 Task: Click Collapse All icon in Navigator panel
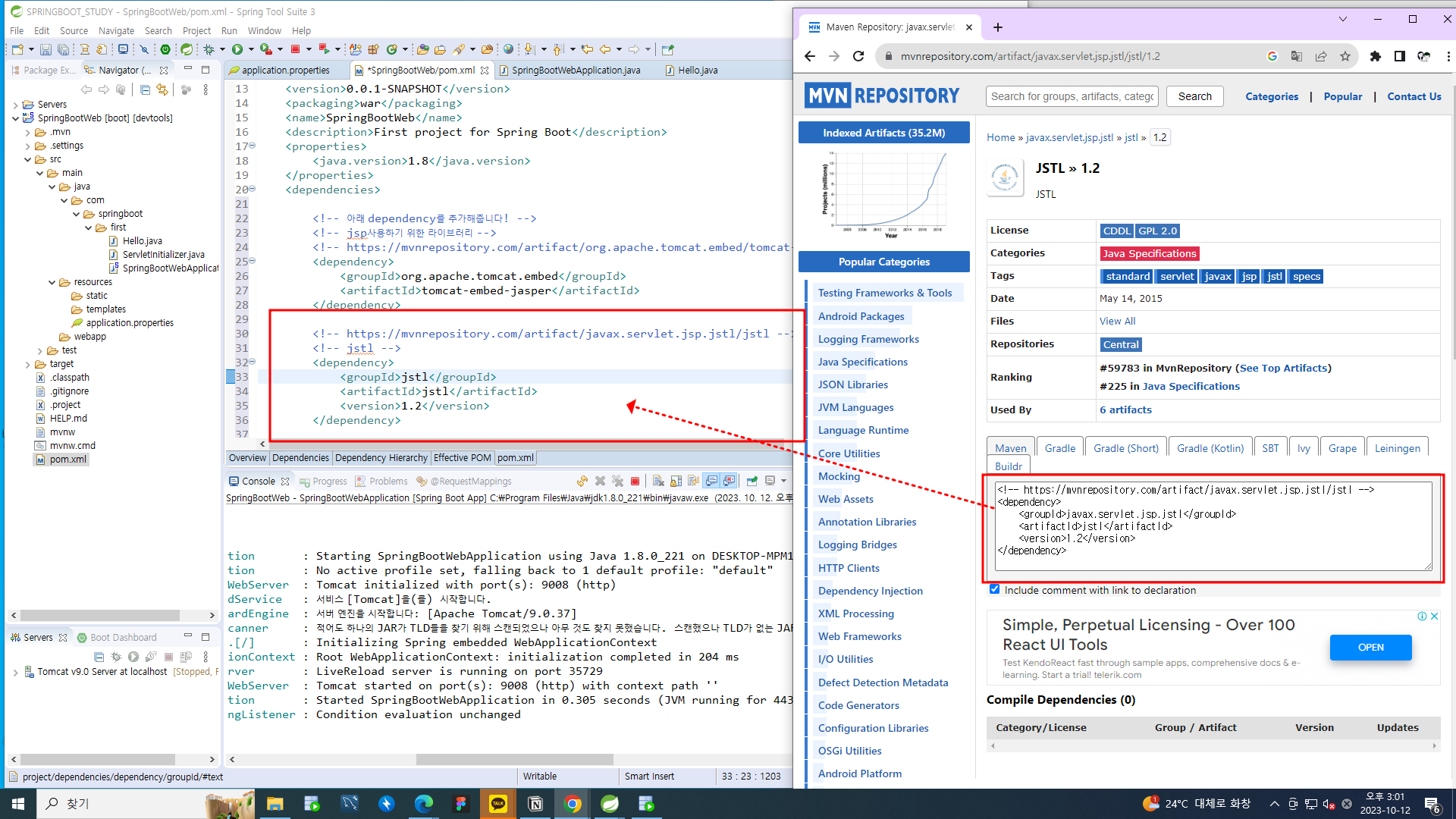click(145, 89)
